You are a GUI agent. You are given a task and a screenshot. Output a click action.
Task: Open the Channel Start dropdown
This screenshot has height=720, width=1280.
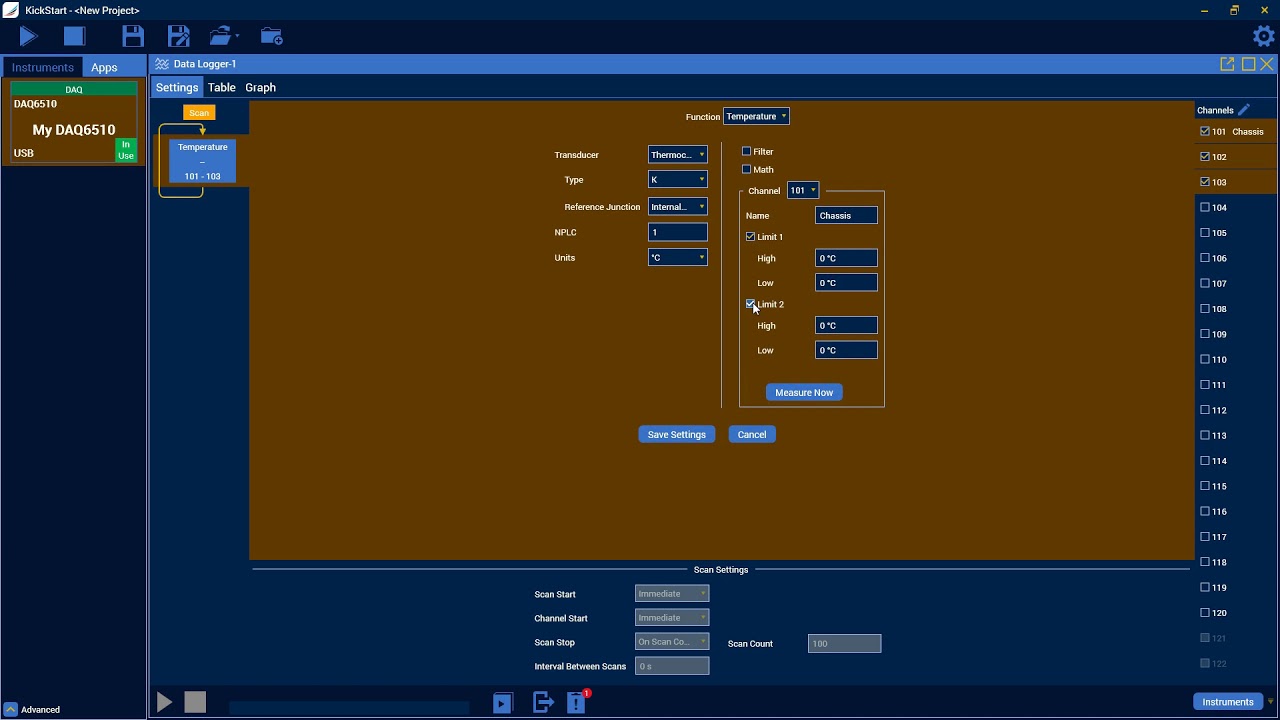672,617
